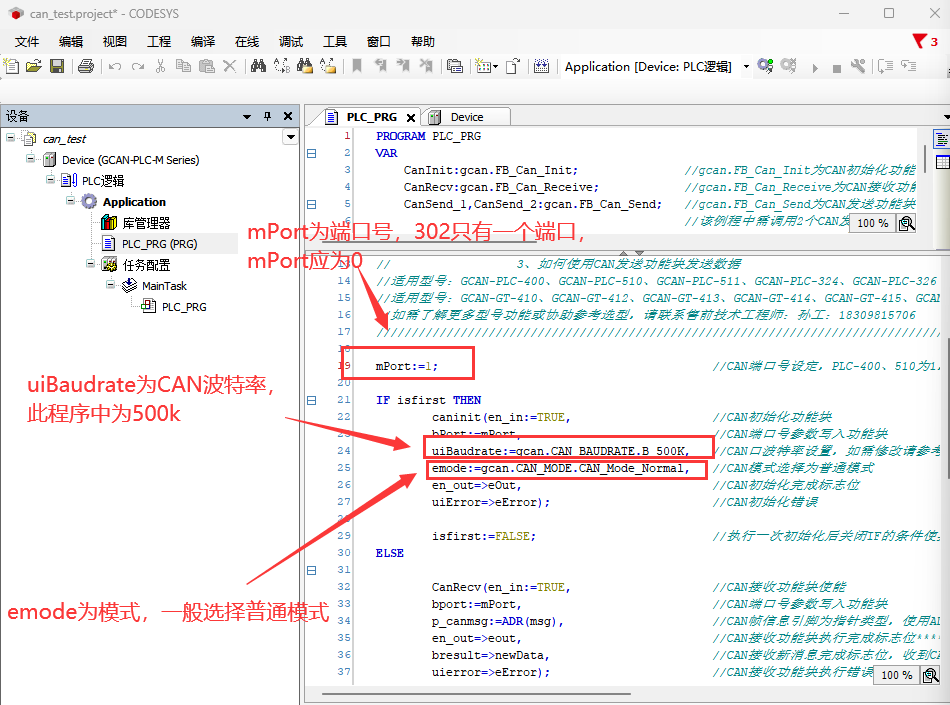Open a project with the folder icon
The height and width of the screenshot is (705, 950).
pyautogui.click(x=34, y=66)
